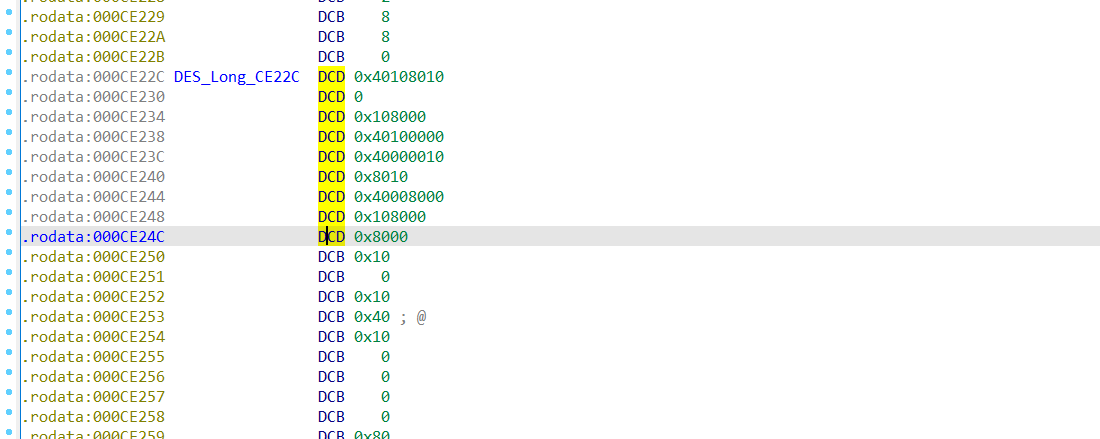The image size is (1100, 439).
Task: Select value 8 on row 000CE22A
Action: coord(386,36)
